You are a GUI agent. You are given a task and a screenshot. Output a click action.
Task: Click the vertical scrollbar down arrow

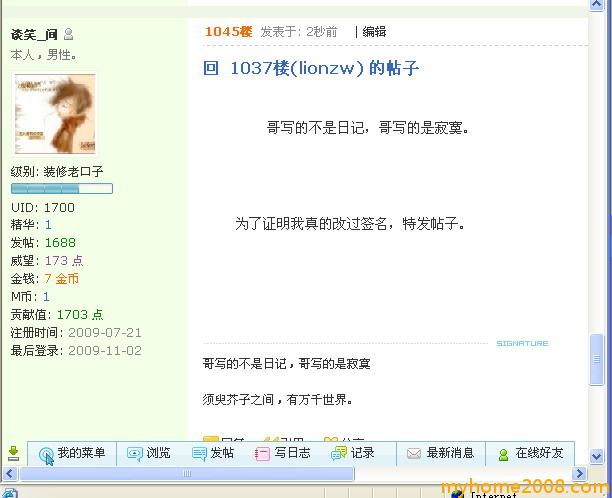[x=596, y=455]
